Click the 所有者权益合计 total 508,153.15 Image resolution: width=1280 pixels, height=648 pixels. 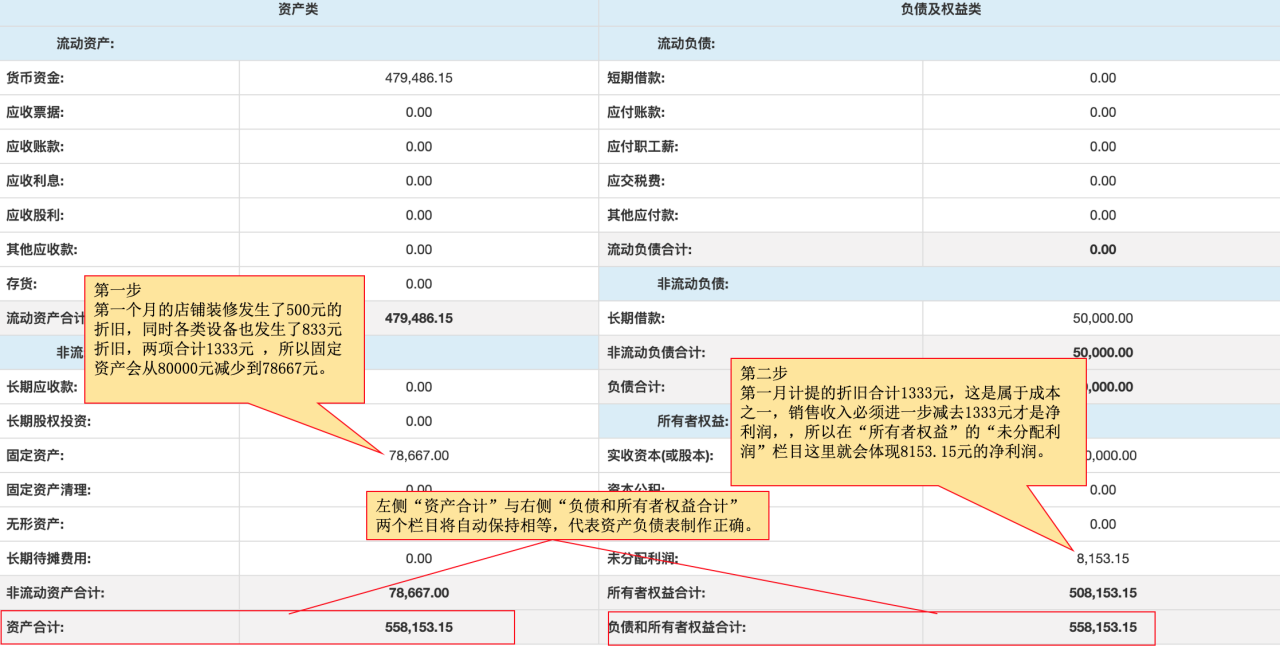[1102, 593]
